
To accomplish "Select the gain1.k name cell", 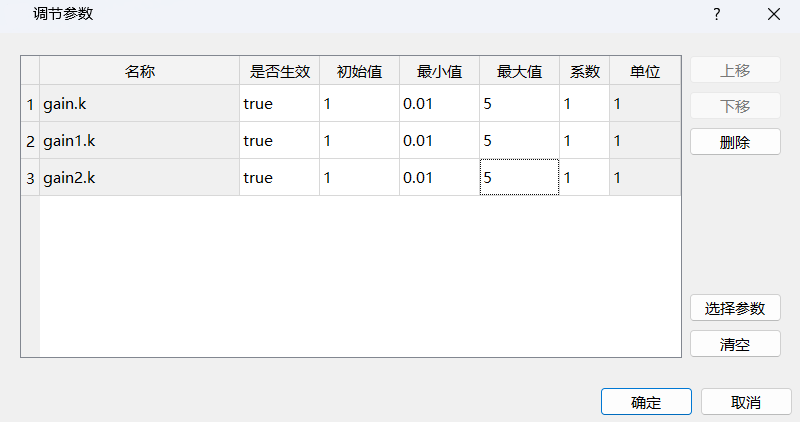I will (139, 141).
